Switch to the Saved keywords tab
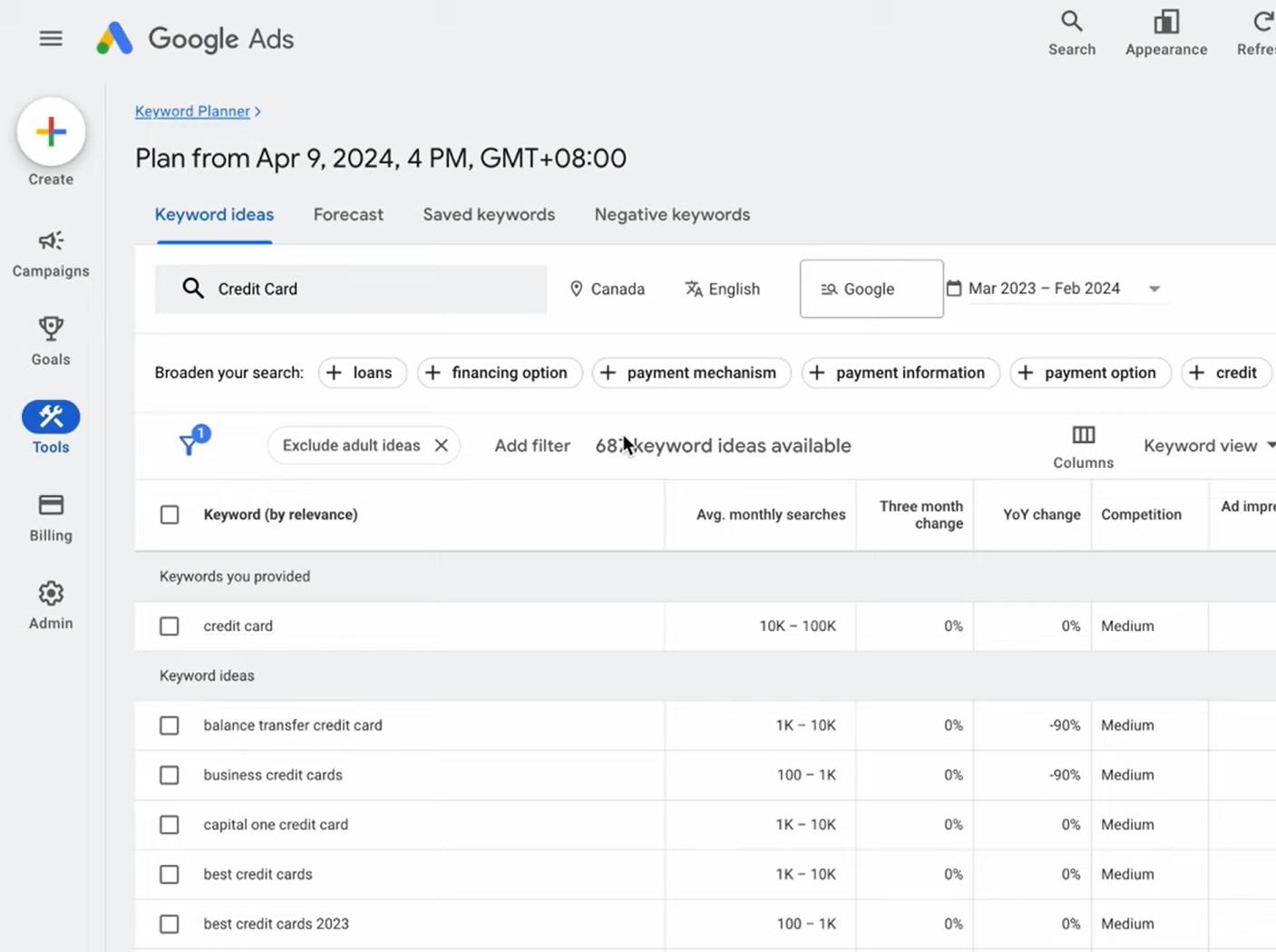 coord(489,215)
